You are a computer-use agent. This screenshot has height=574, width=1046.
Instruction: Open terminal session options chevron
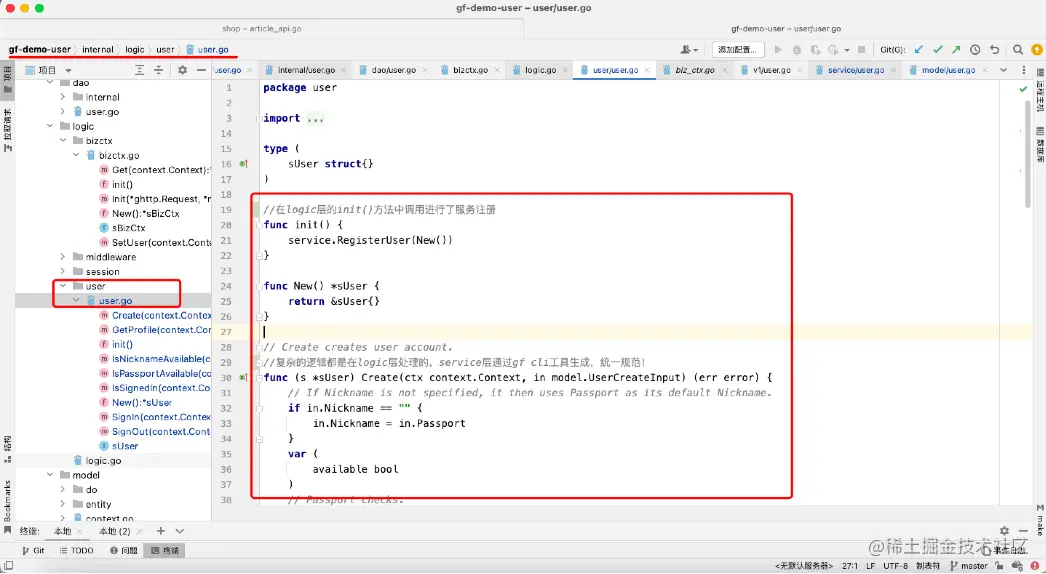(x=179, y=531)
